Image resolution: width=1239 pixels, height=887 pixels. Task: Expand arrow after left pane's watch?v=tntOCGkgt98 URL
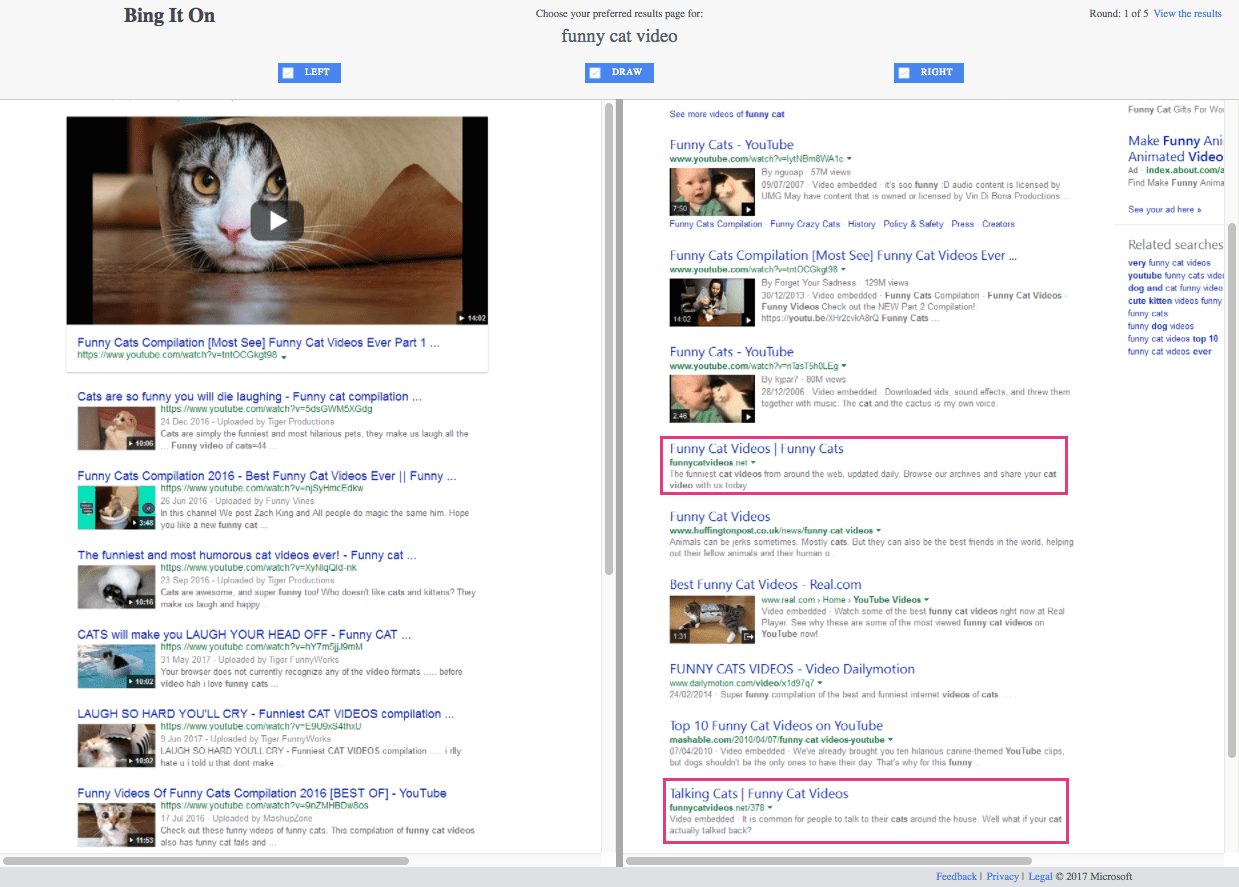click(284, 357)
